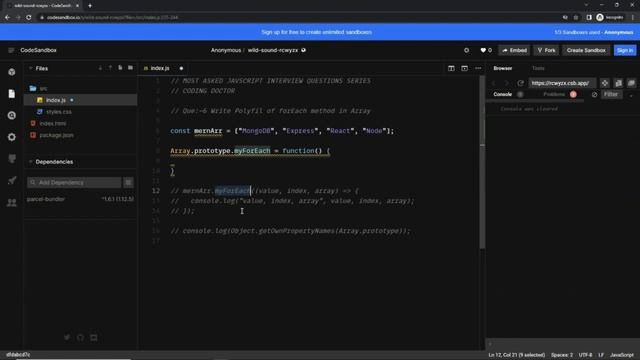Click the Twitter icon at the sidebar bottom
The width and height of the screenshot is (640, 360).
(67, 337)
